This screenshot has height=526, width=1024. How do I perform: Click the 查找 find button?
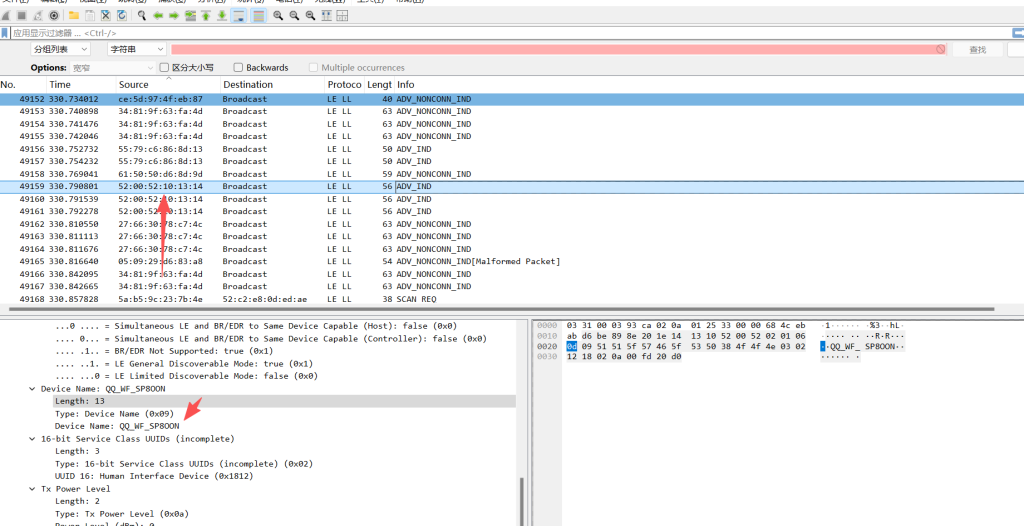977,49
